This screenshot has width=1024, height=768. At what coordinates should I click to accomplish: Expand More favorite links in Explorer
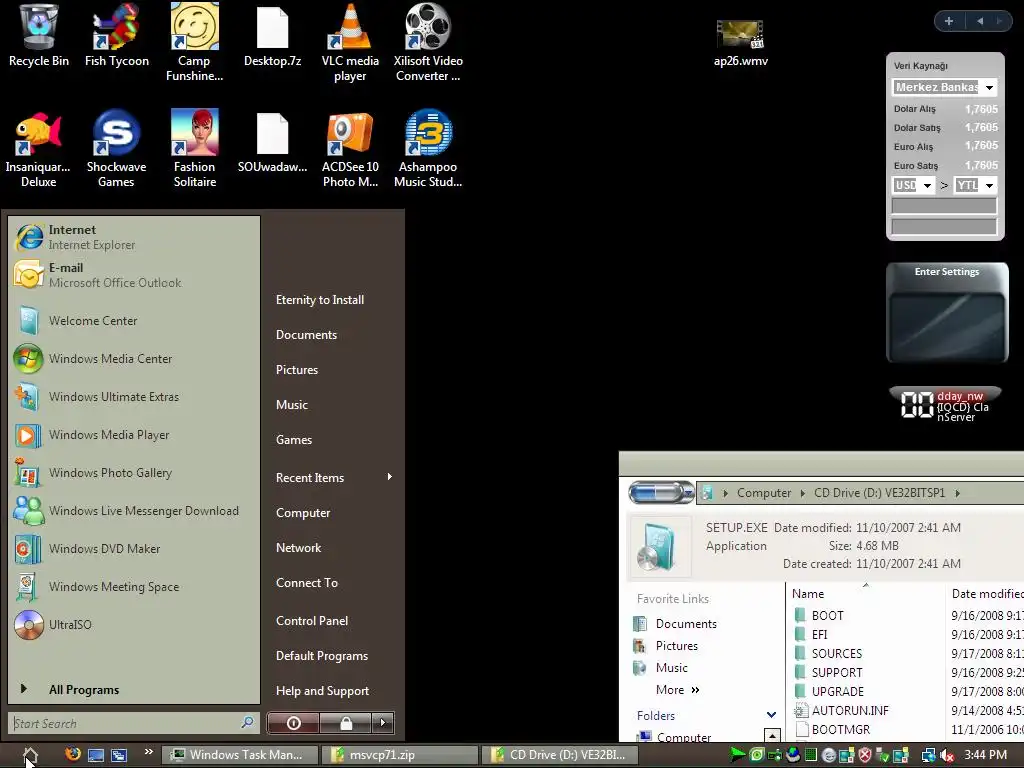(x=677, y=690)
